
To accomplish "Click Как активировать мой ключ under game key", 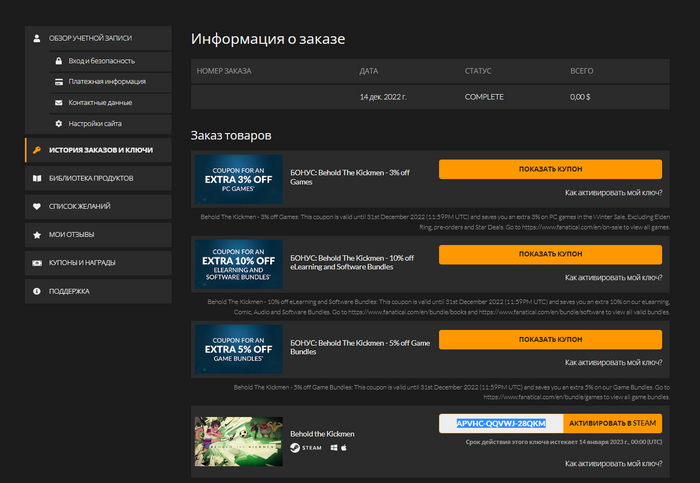I will [613, 464].
